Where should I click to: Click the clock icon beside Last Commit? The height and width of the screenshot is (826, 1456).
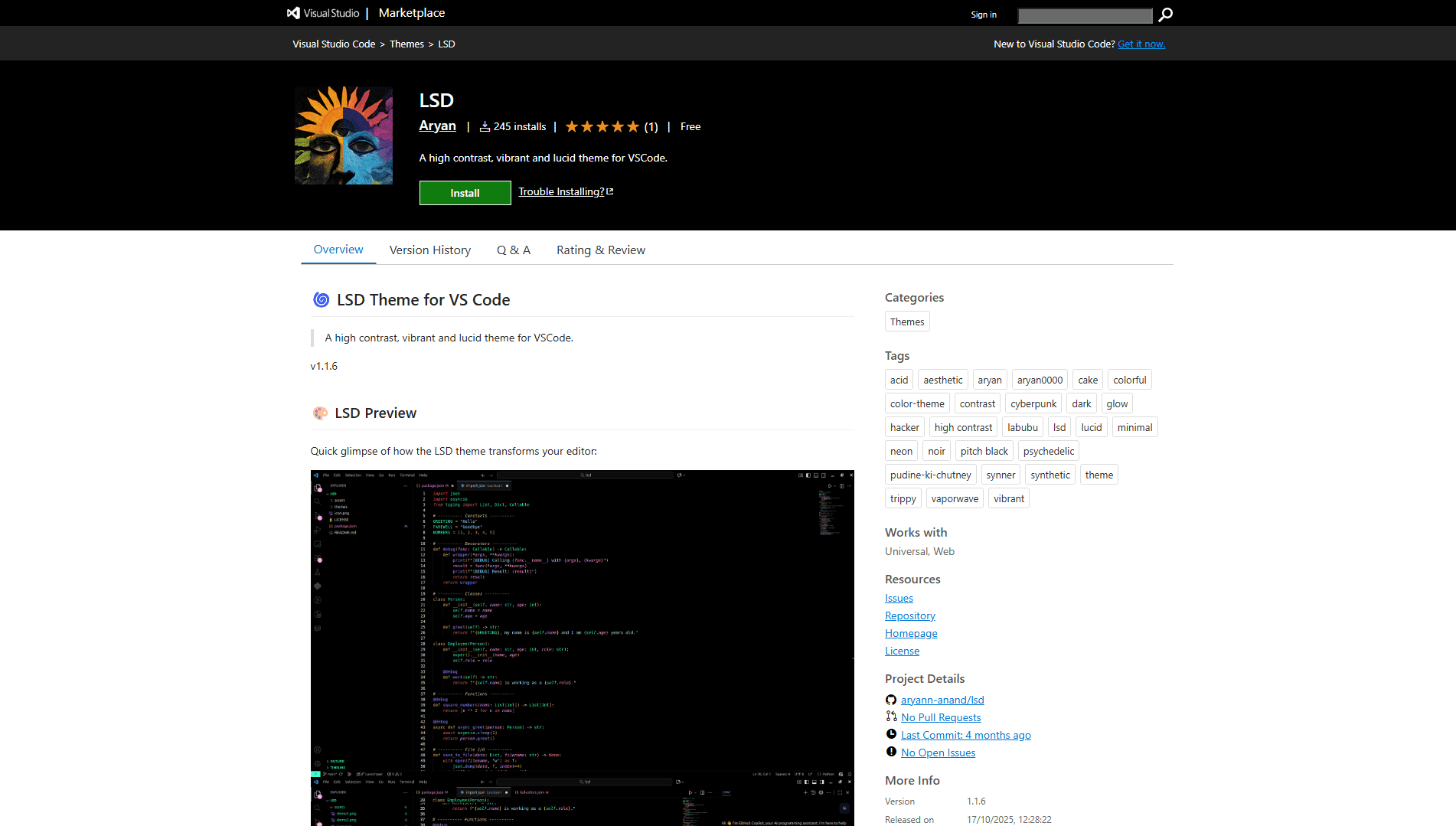(891, 734)
